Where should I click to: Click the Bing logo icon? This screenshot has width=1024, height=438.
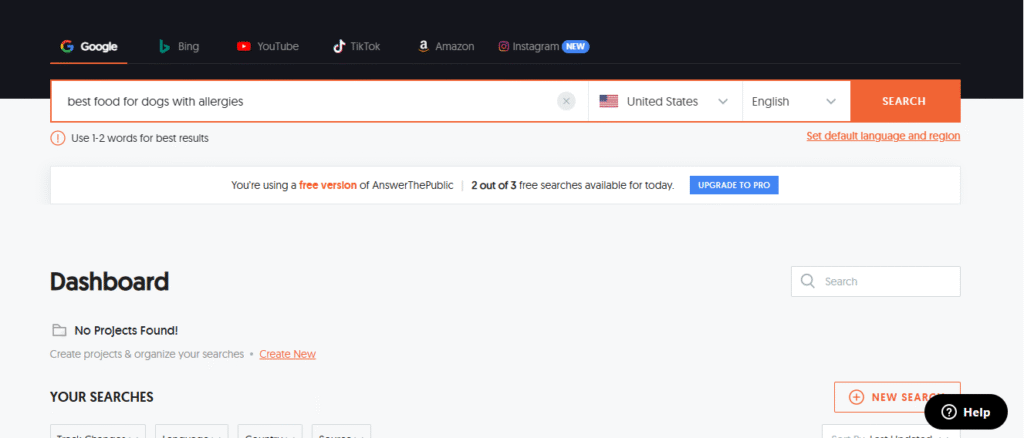[x=165, y=46]
